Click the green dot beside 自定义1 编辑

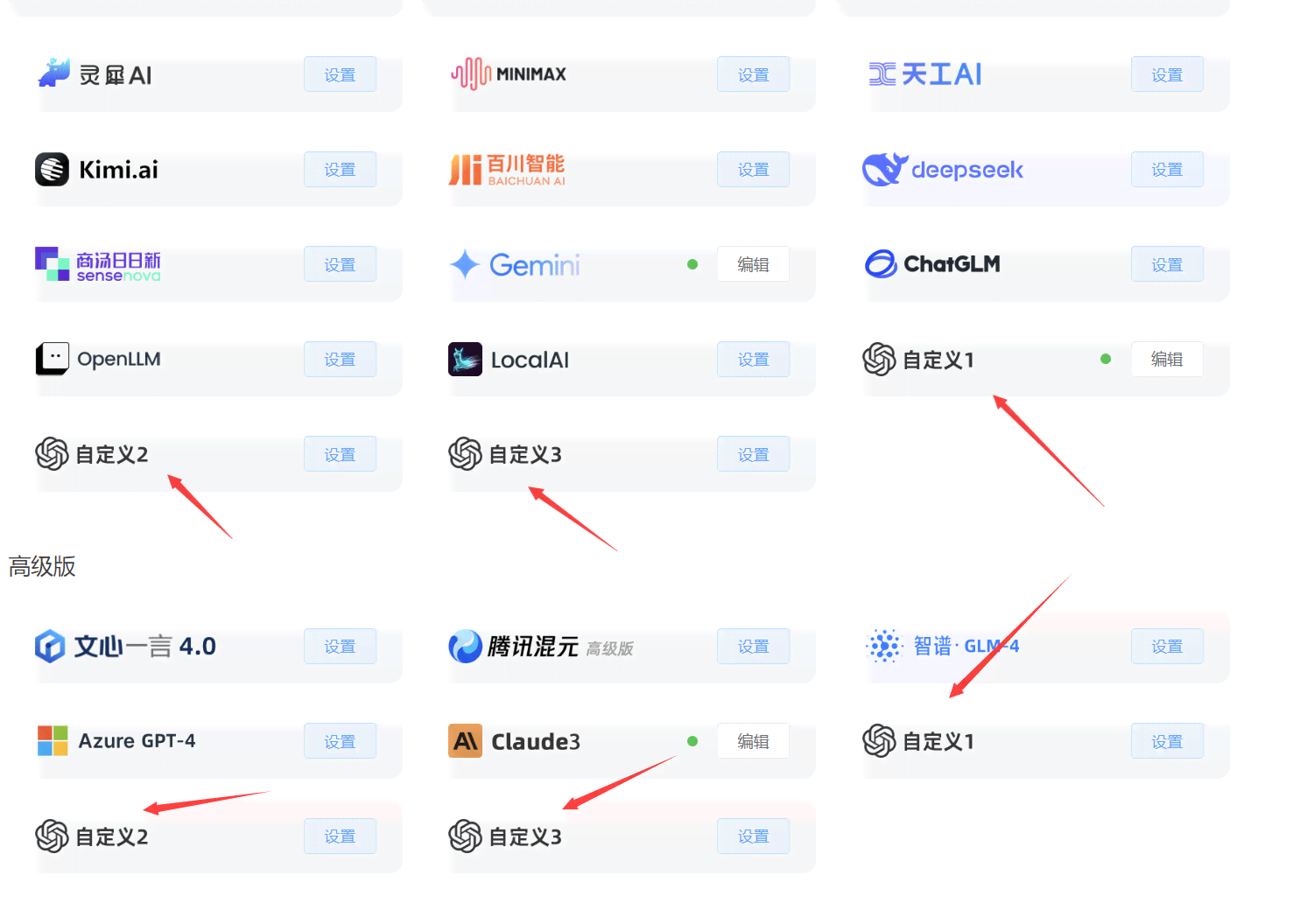click(x=1106, y=359)
